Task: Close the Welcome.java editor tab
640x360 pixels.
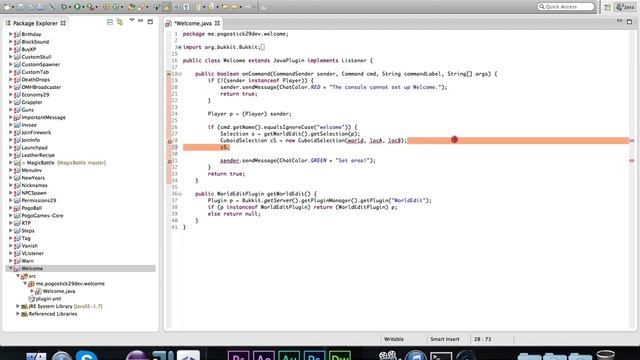Action: pos(218,23)
